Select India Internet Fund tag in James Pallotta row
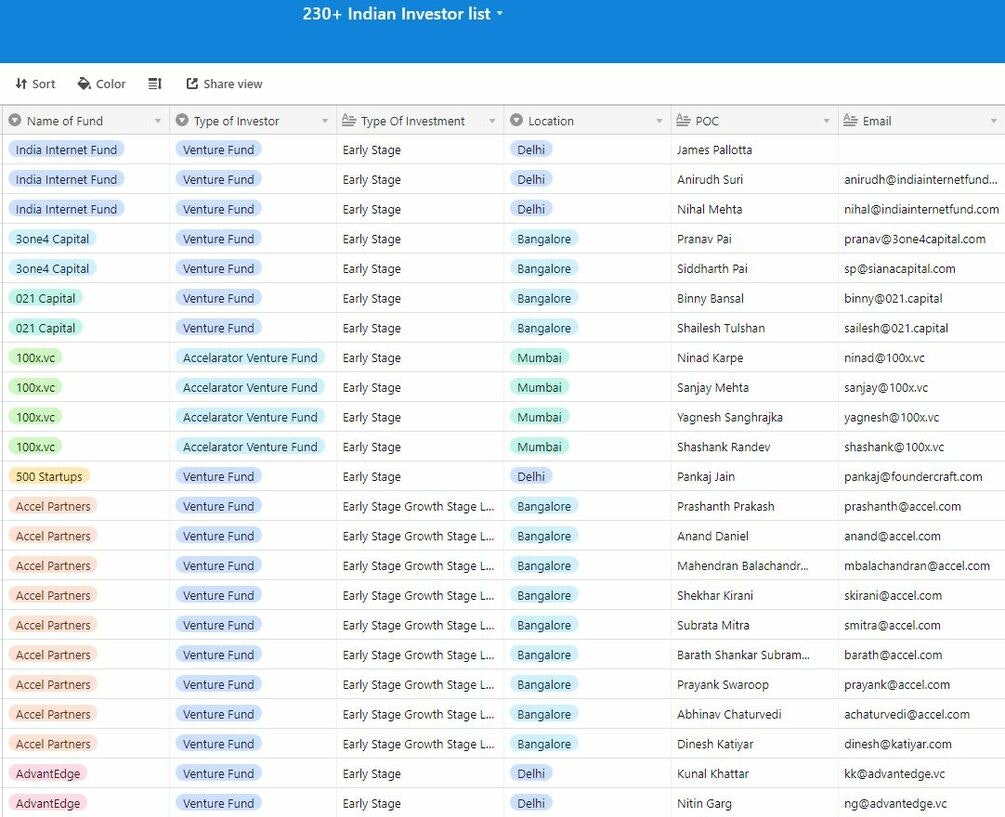Viewport: 1005px width, 817px height. click(67, 150)
